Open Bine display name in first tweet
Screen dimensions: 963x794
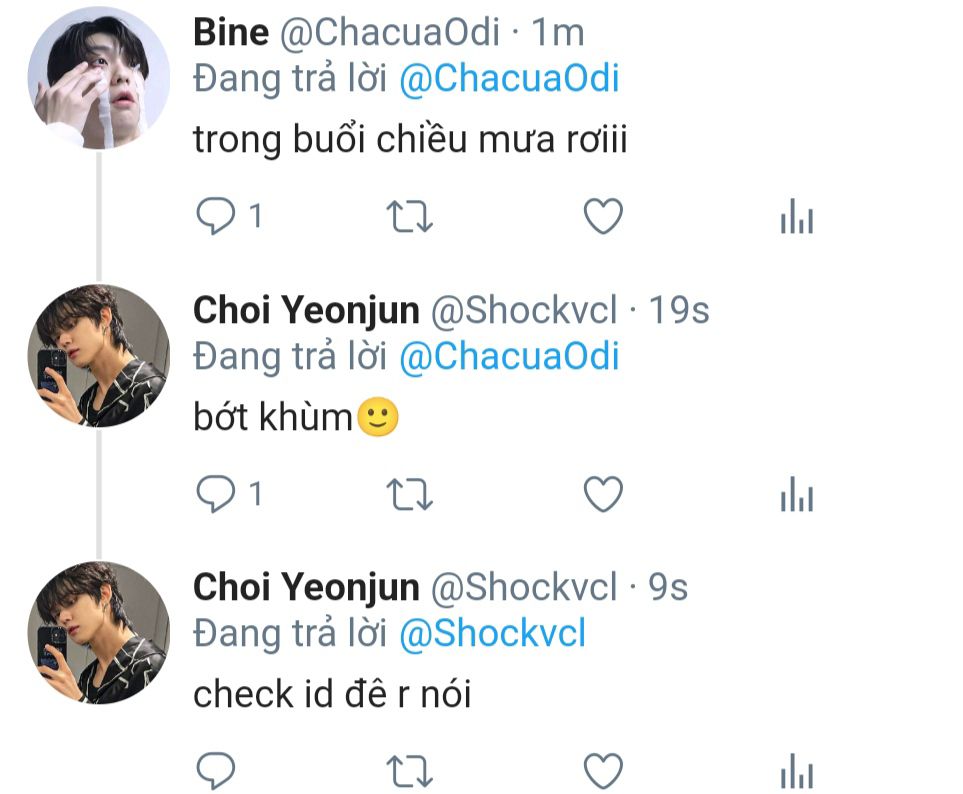[231, 32]
